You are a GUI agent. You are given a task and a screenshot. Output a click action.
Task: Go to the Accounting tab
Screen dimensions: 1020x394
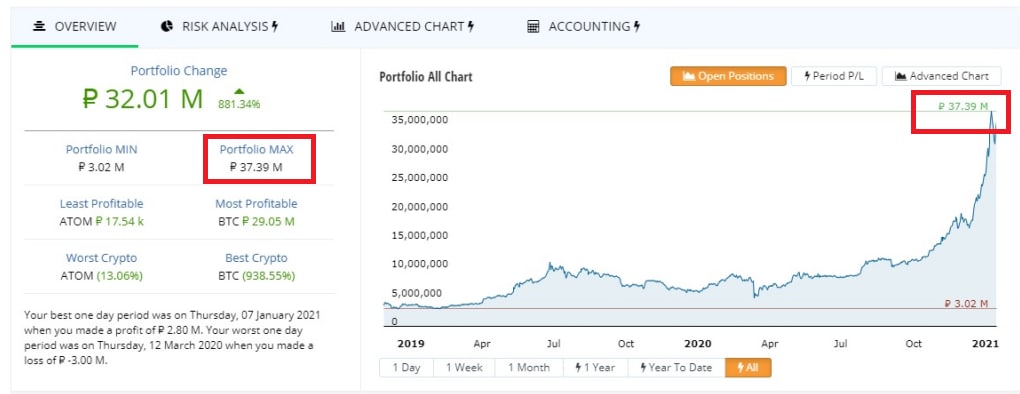pyautogui.click(x=584, y=27)
